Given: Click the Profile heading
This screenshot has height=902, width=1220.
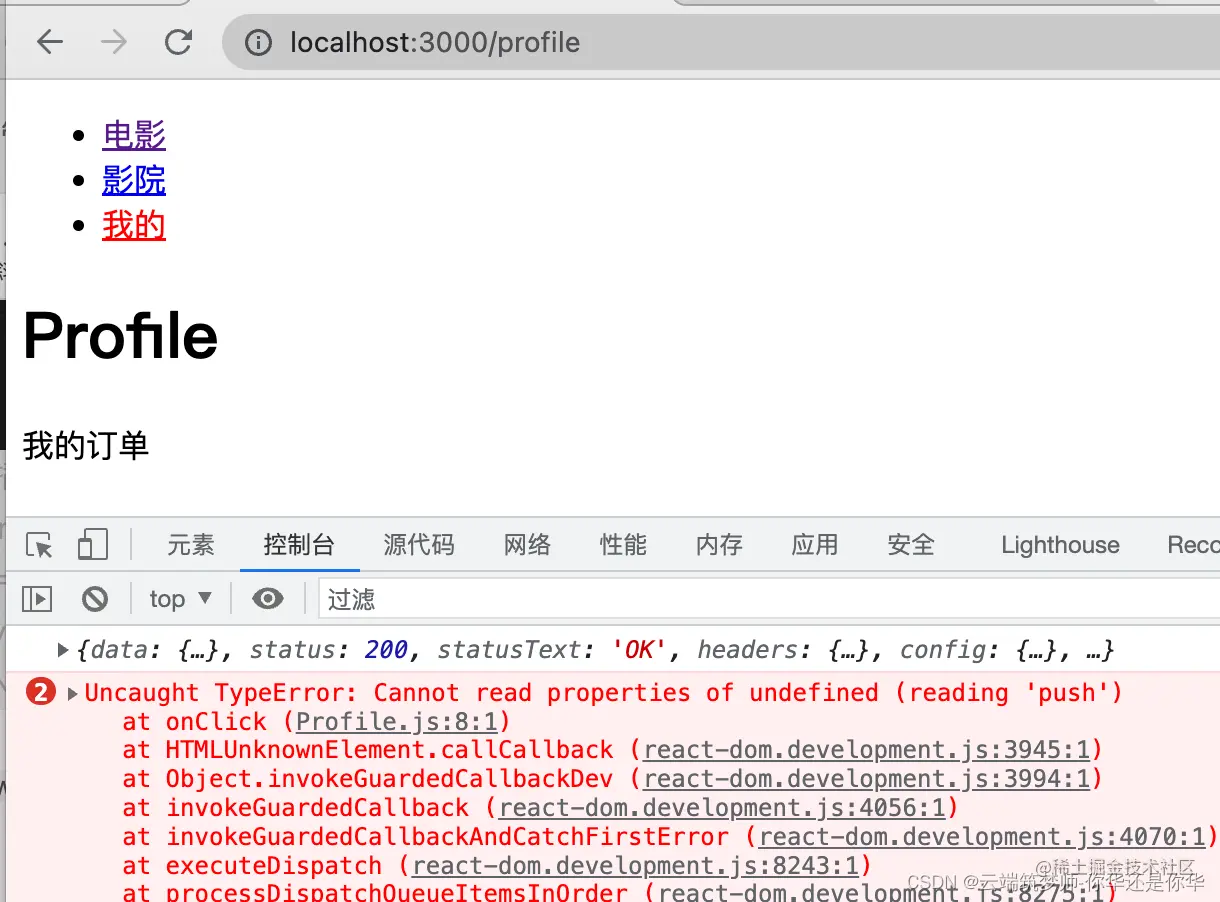Looking at the screenshot, I should [x=120, y=335].
